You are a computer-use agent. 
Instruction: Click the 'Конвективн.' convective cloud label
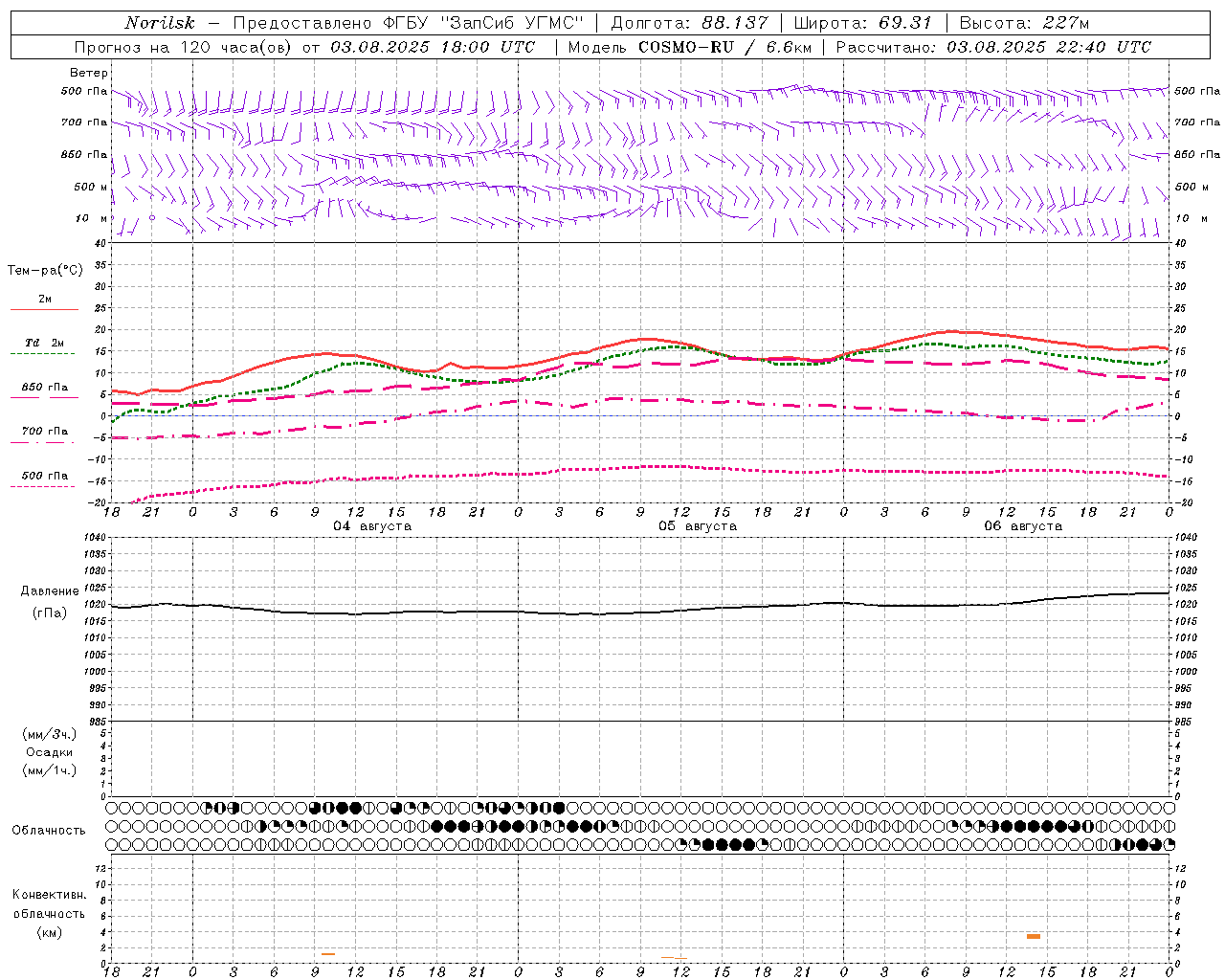coord(49,895)
